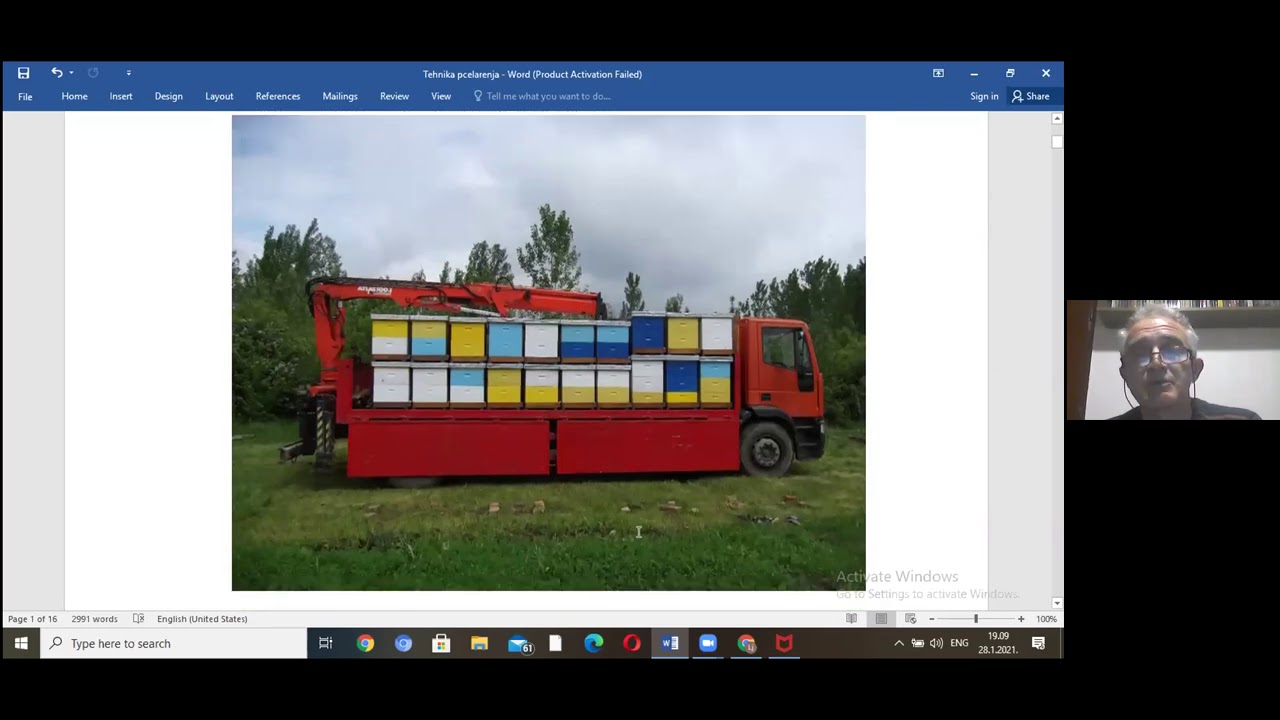Screen dimensions: 1280x720
Task: Open Mail app with 61 badge
Action: [520, 643]
